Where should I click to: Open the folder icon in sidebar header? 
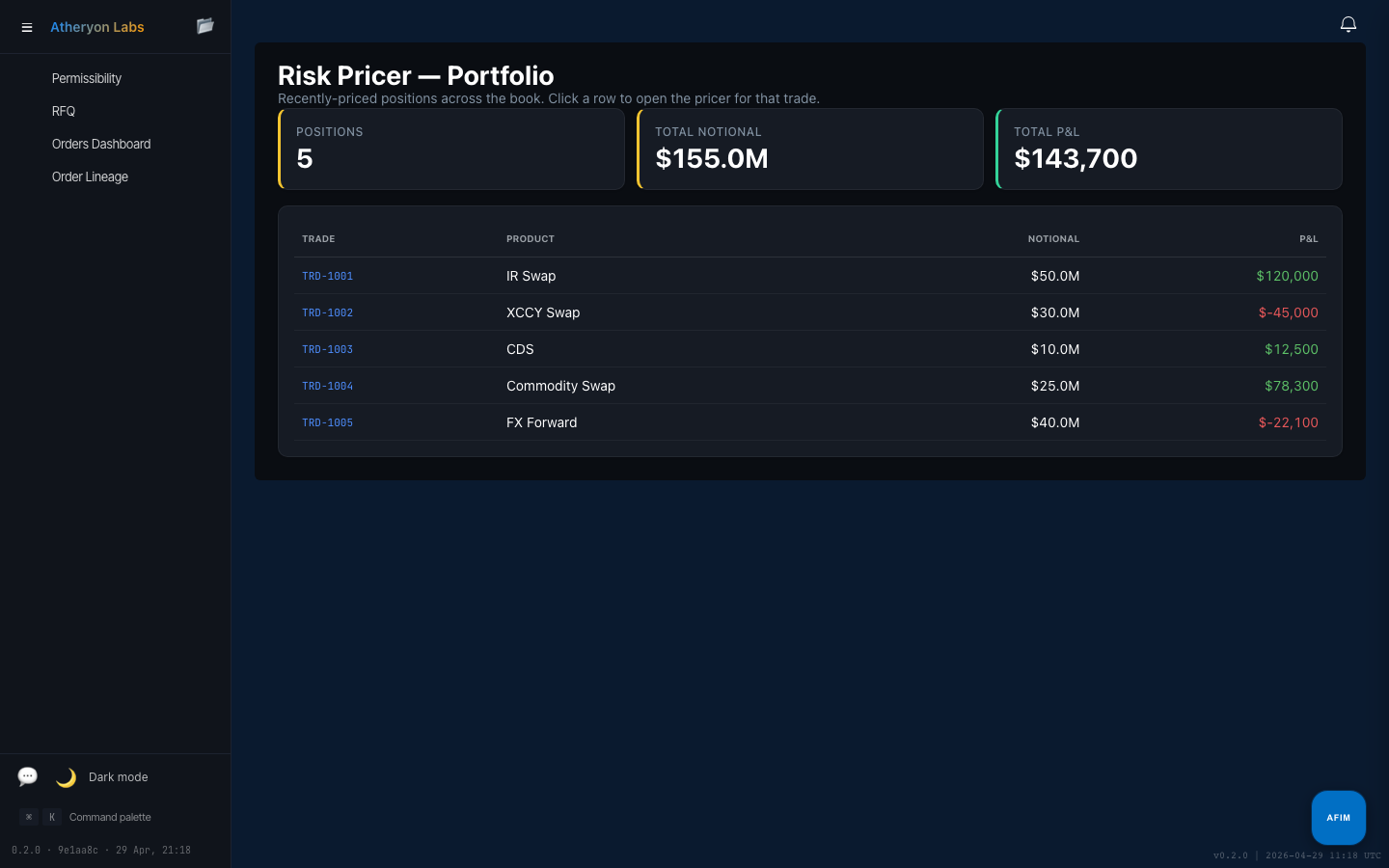coord(204,26)
